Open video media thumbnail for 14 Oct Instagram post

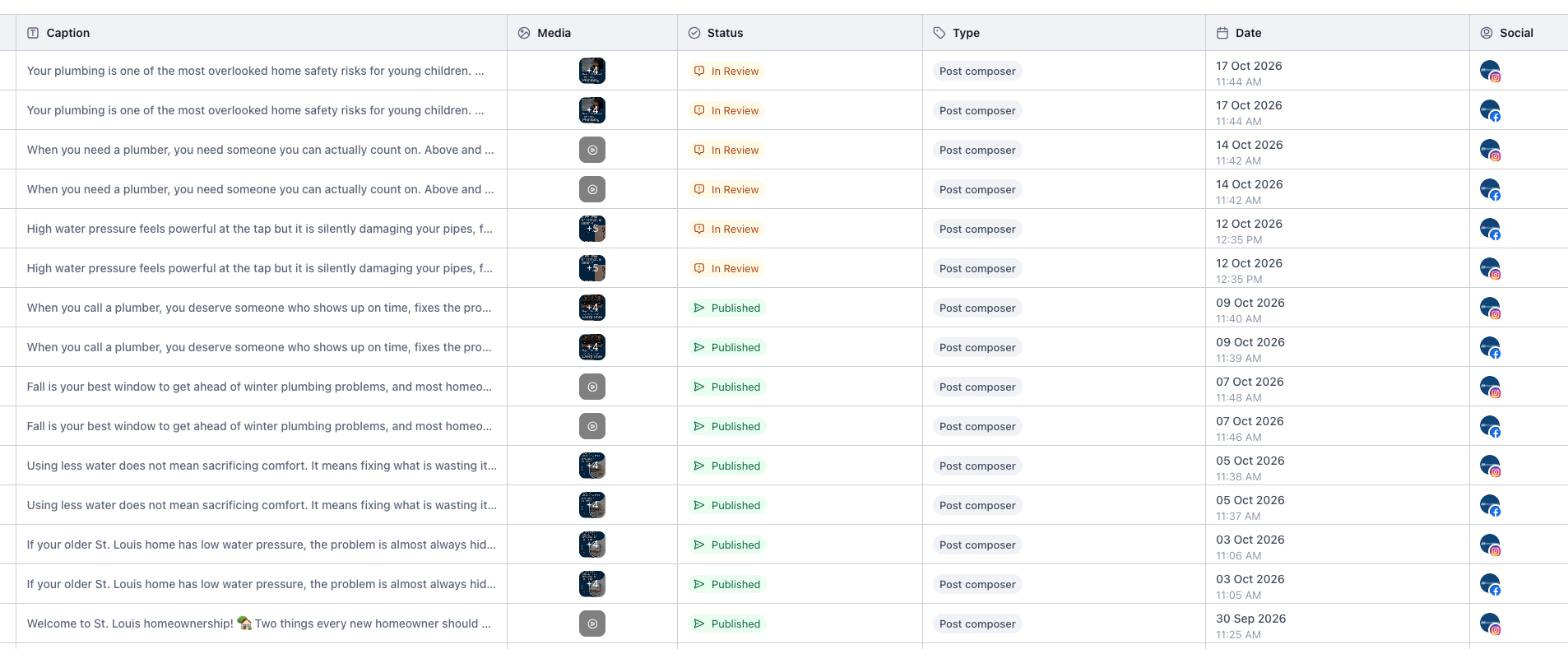(592, 150)
